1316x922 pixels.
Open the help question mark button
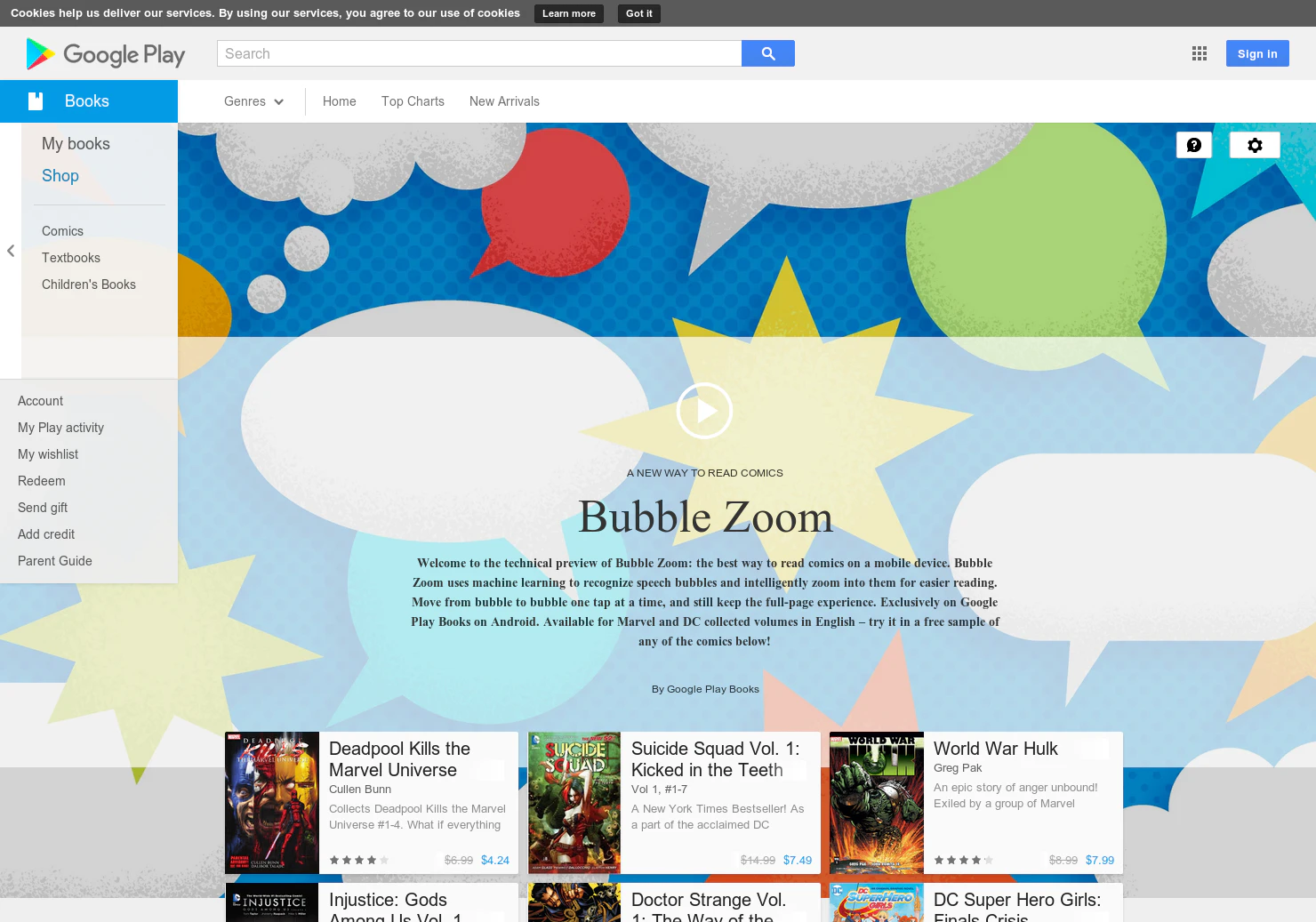point(1194,145)
